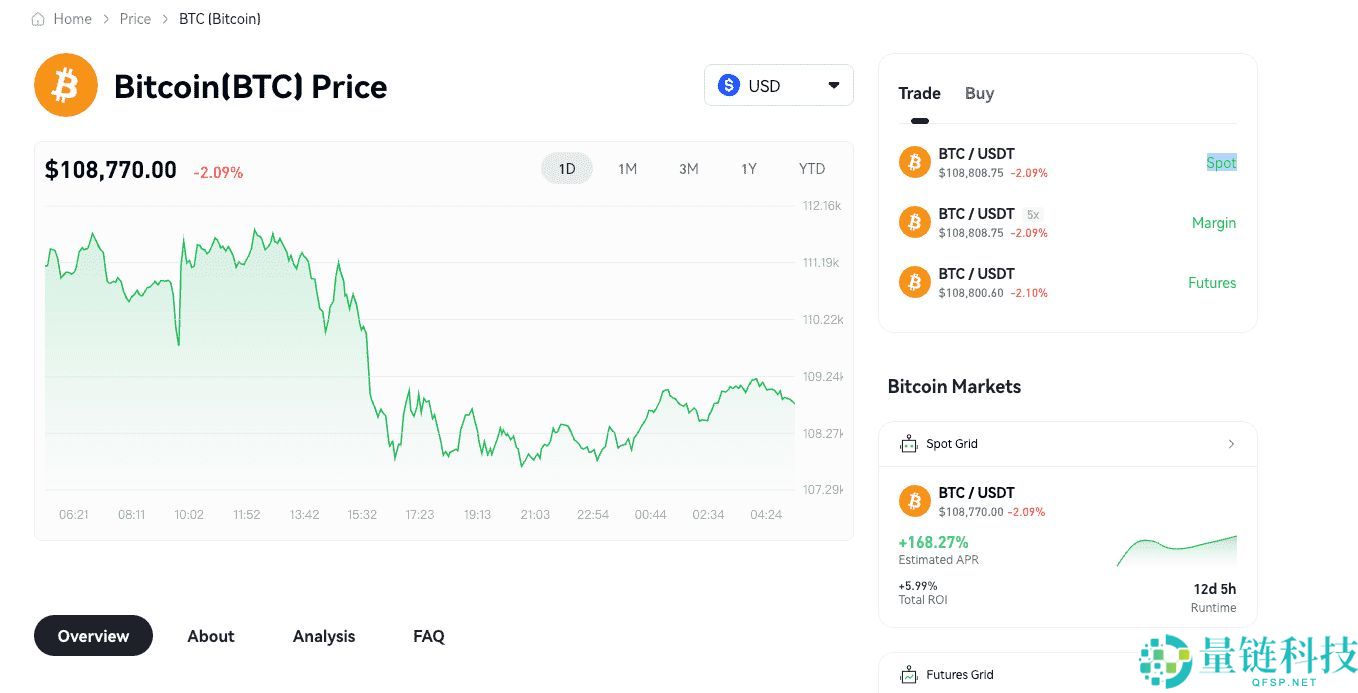
Task: Click the BTC/USDT sparkline in the Spot Grid card
Action: (x=1176, y=550)
